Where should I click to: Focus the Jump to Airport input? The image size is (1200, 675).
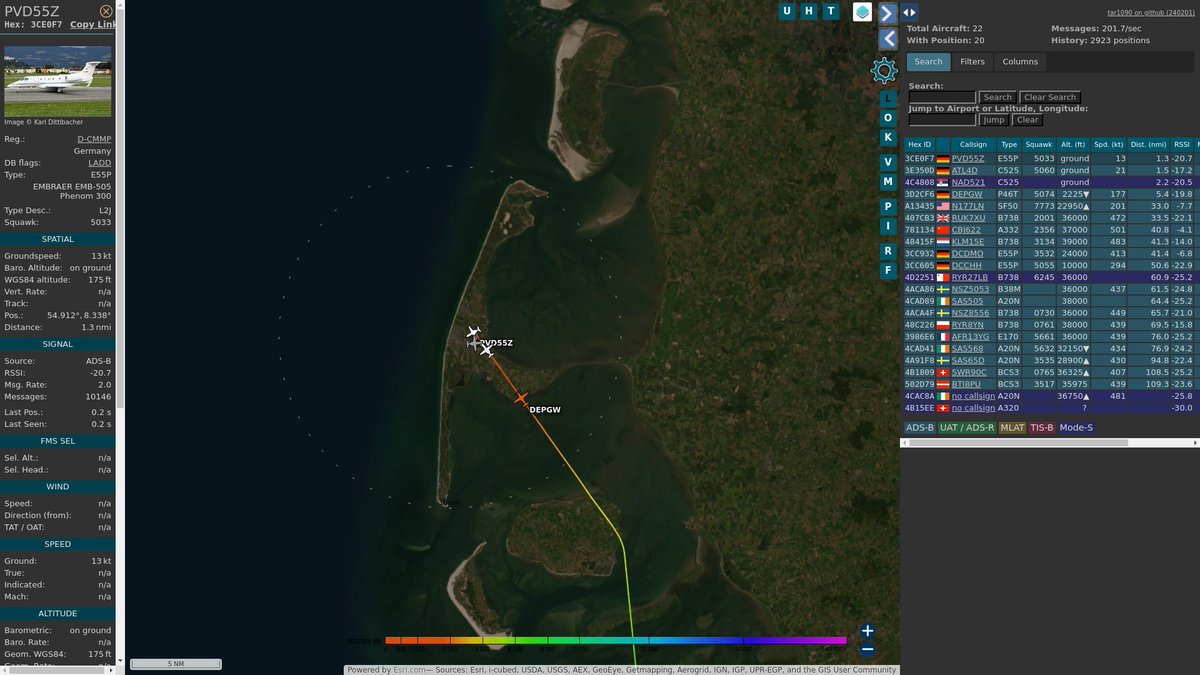pyautogui.click(x=942, y=120)
